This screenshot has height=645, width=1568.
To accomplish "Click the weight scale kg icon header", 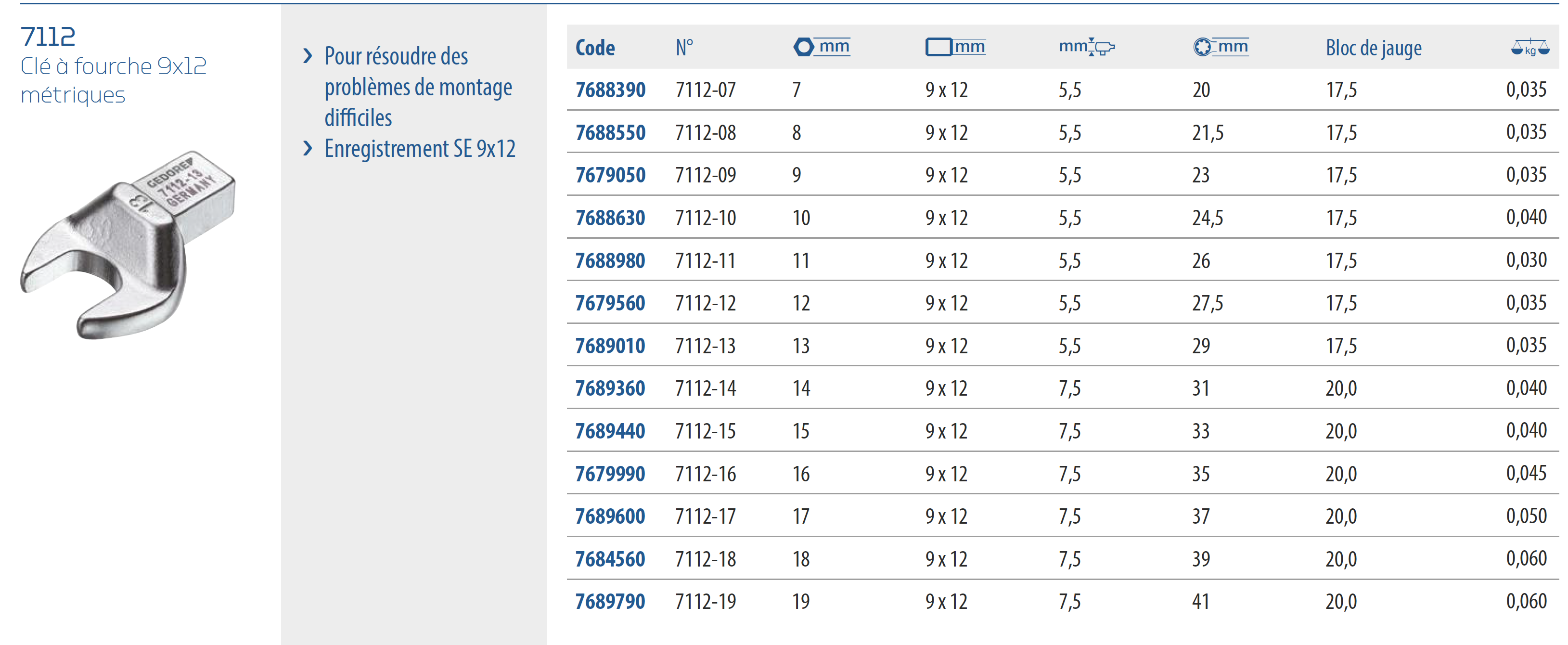I will pos(1530,48).
